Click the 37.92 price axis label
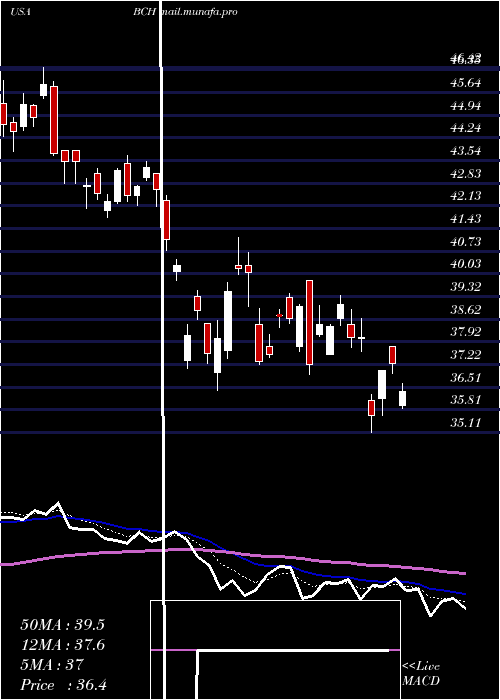Viewport: 500px width, 700px height. [x=466, y=332]
